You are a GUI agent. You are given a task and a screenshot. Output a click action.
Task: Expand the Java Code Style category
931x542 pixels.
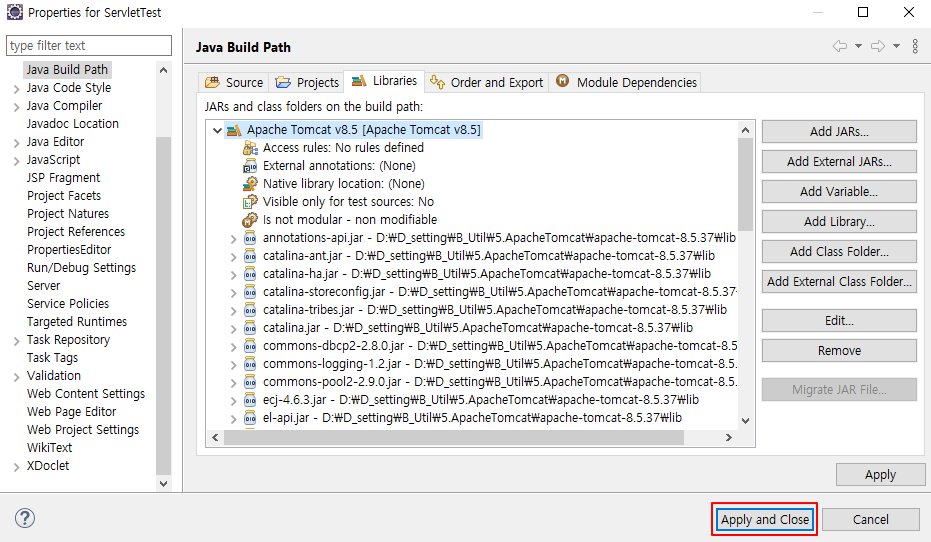click(x=17, y=88)
